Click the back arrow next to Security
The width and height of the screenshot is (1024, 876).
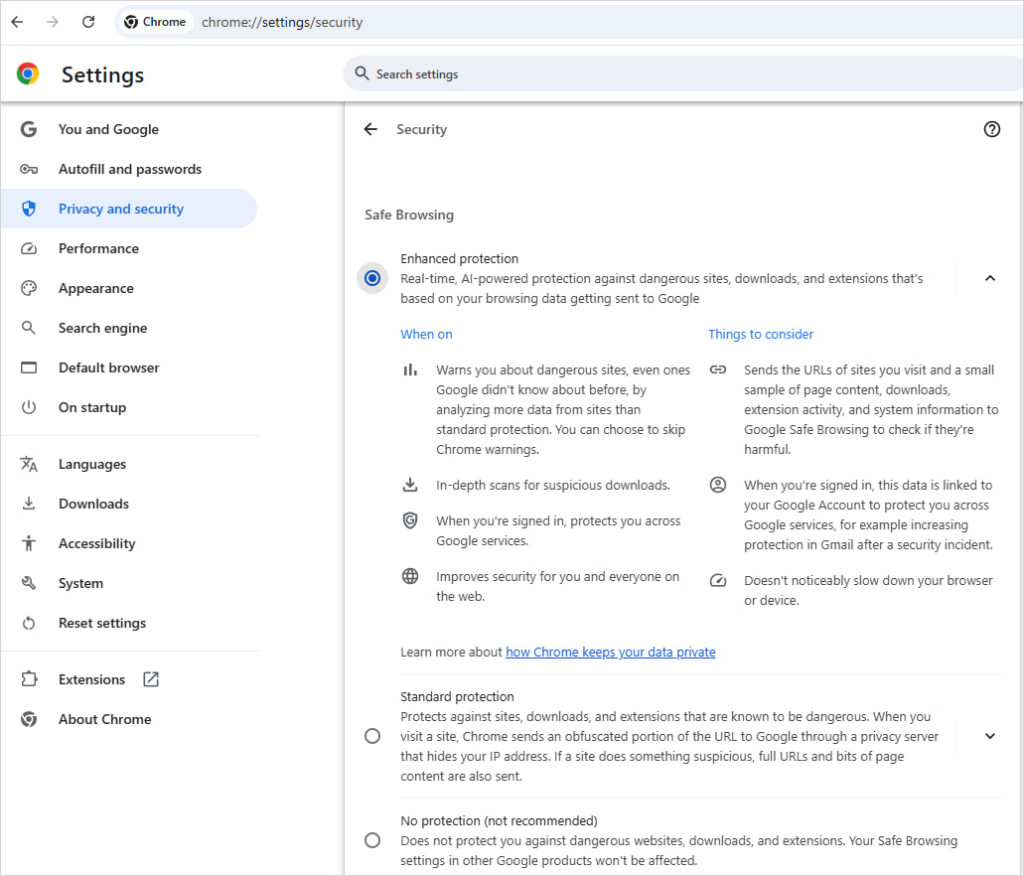click(370, 129)
